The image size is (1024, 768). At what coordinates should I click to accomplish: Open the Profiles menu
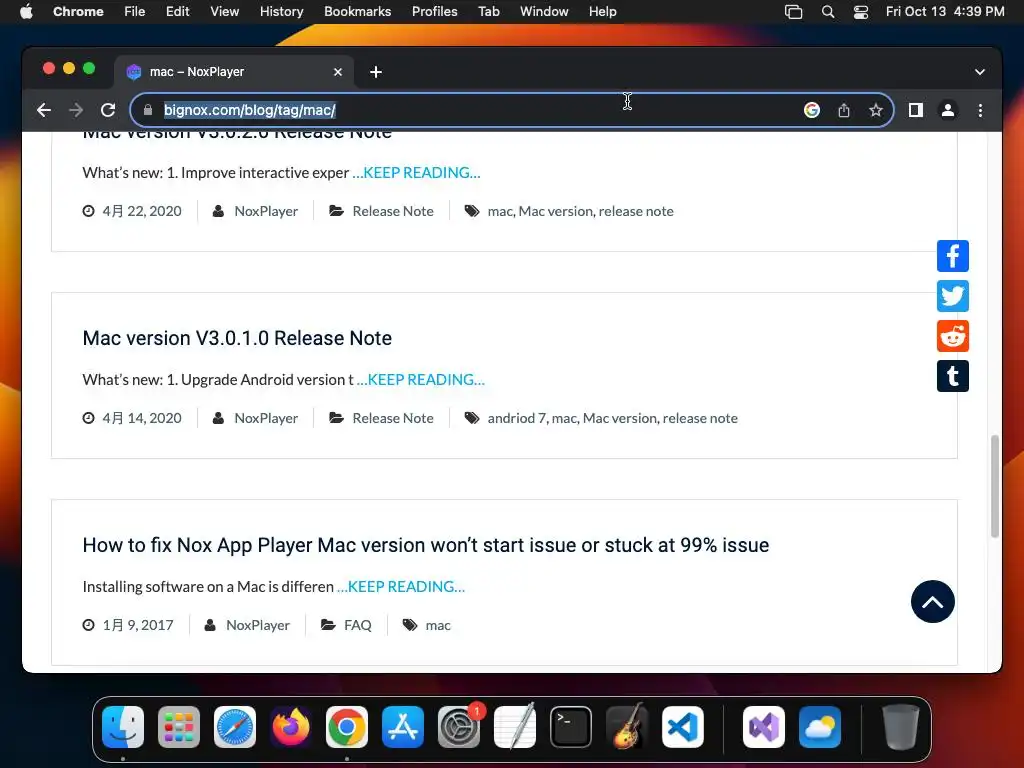pos(434,12)
